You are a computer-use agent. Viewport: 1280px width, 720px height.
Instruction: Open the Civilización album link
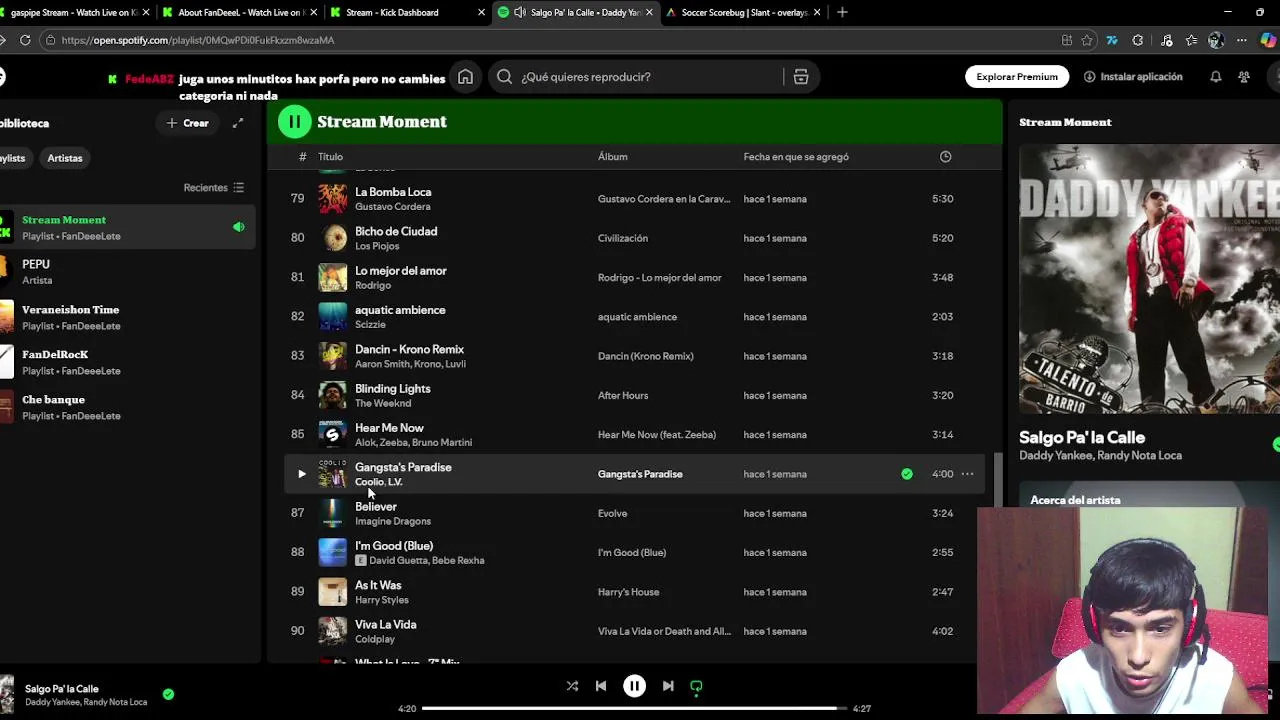[x=623, y=238]
